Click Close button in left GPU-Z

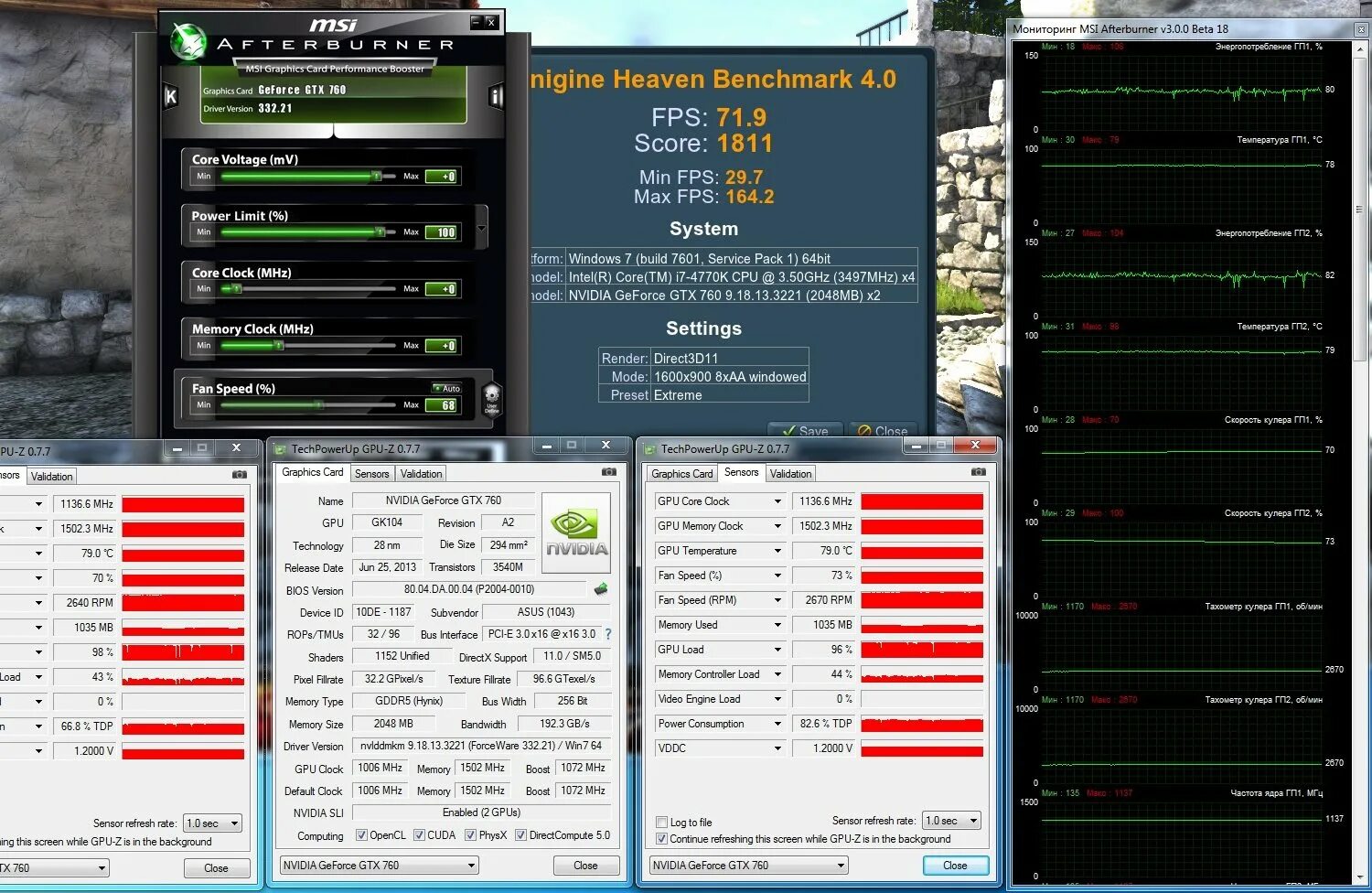(x=216, y=868)
